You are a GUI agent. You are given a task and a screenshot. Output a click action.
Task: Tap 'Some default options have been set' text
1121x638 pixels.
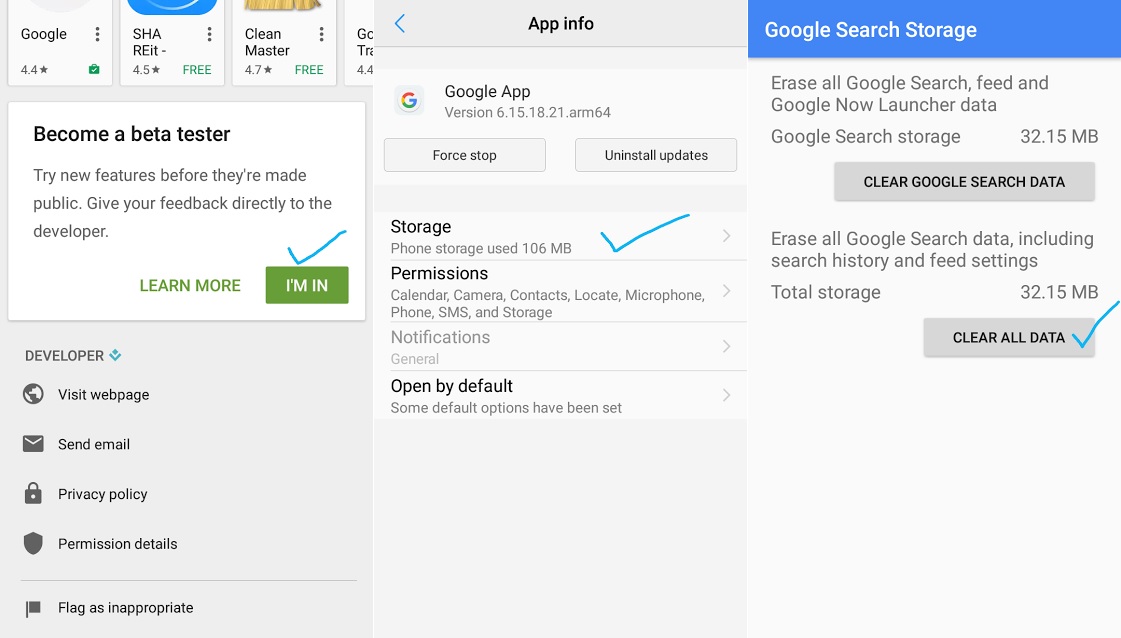pyautogui.click(x=506, y=408)
